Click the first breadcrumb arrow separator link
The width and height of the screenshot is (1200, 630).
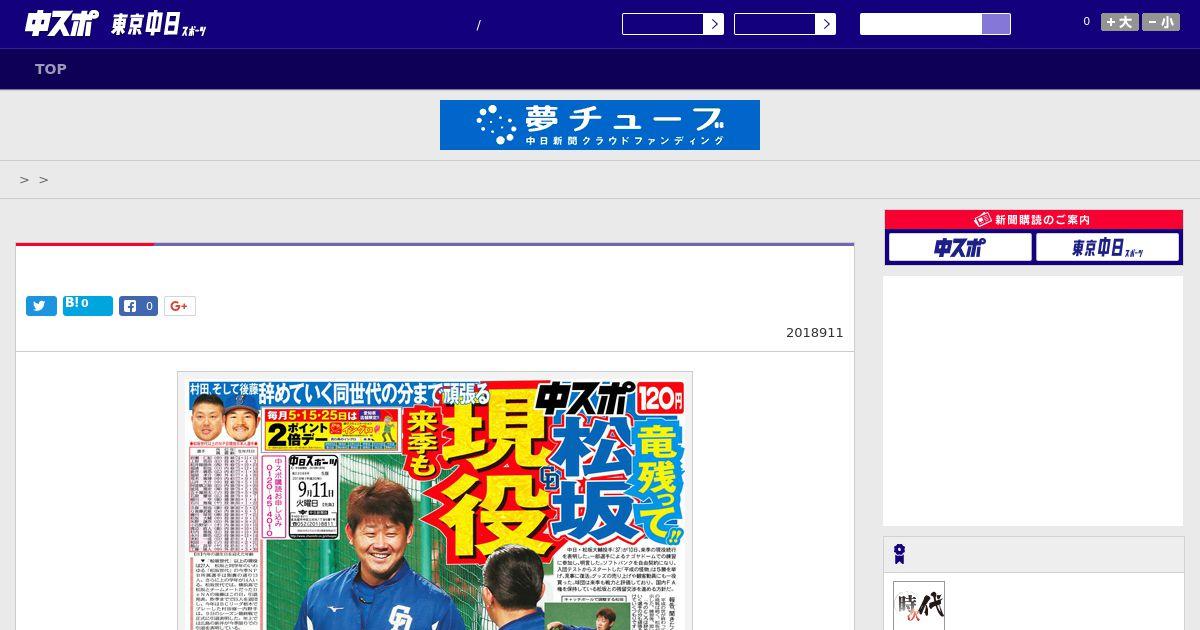coord(24,180)
